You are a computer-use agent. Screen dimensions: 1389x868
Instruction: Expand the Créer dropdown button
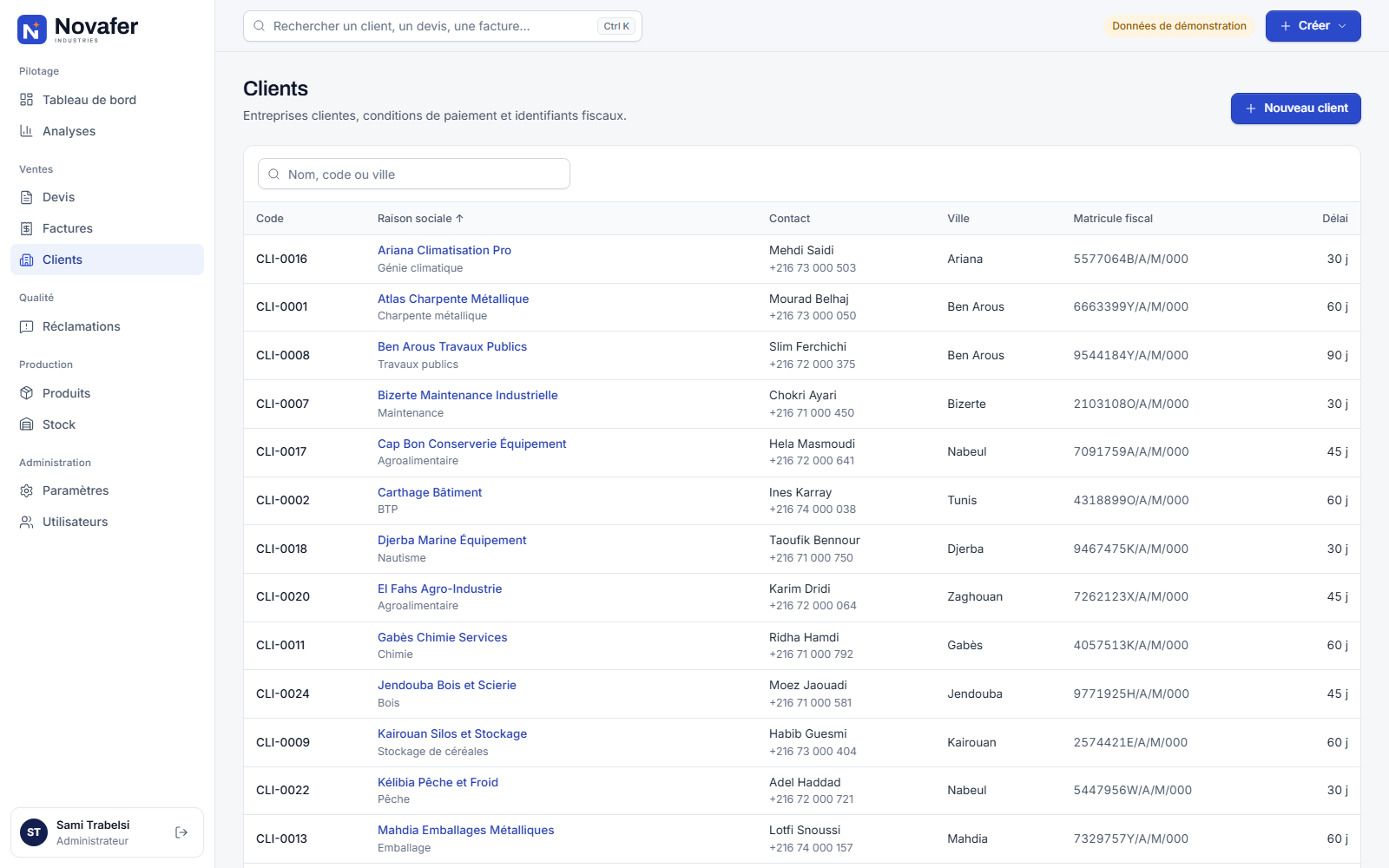pyautogui.click(x=1313, y=26)
